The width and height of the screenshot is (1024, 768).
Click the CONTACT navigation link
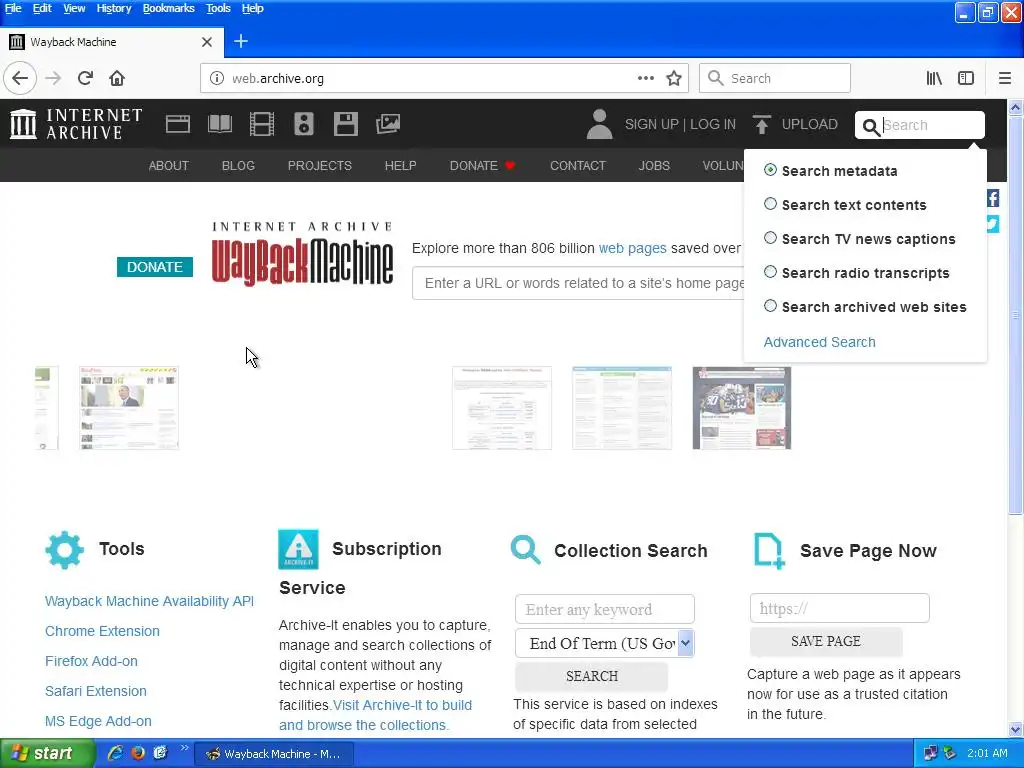pos(578,166)
